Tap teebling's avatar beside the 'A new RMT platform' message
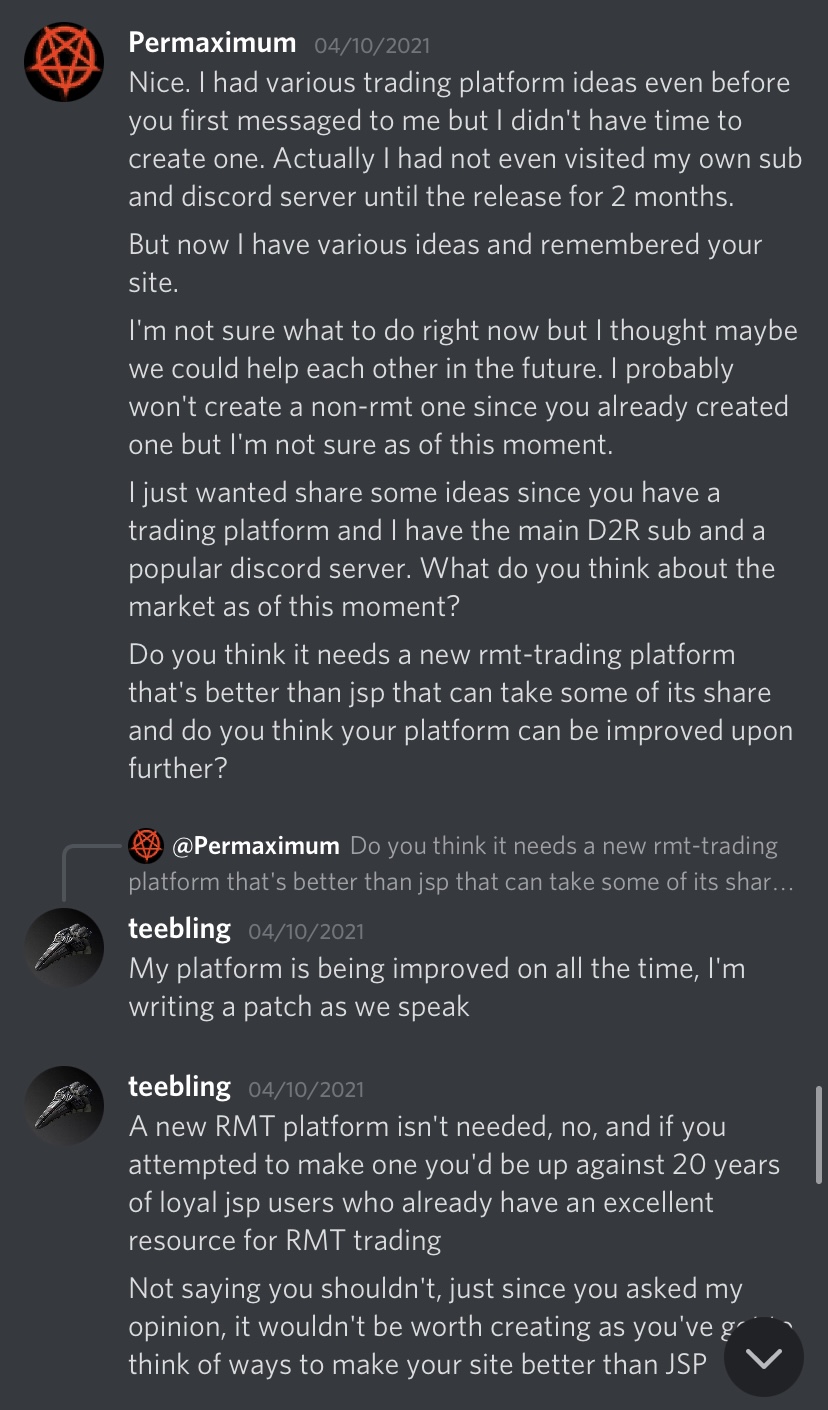Screen dimensions: 828x1410 point(64,1105)
